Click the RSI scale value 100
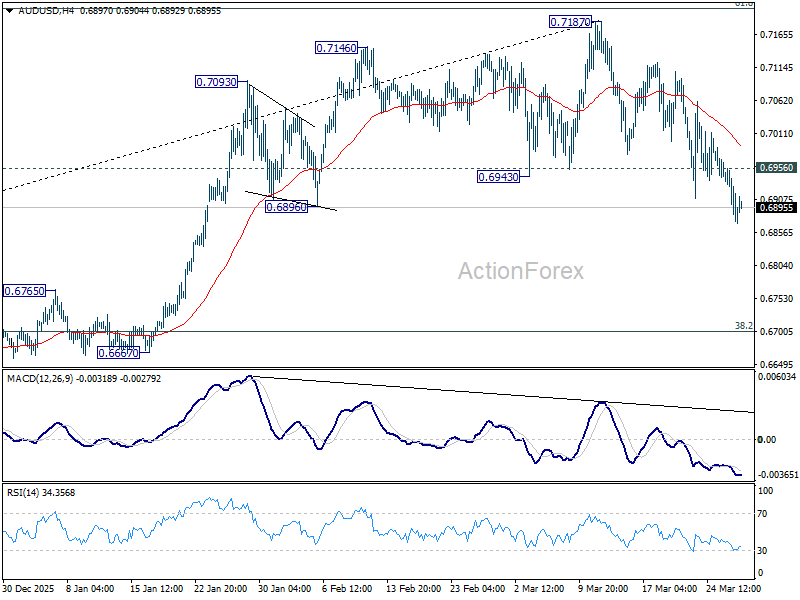Screen dimensions: 800x600 (766, 491)
